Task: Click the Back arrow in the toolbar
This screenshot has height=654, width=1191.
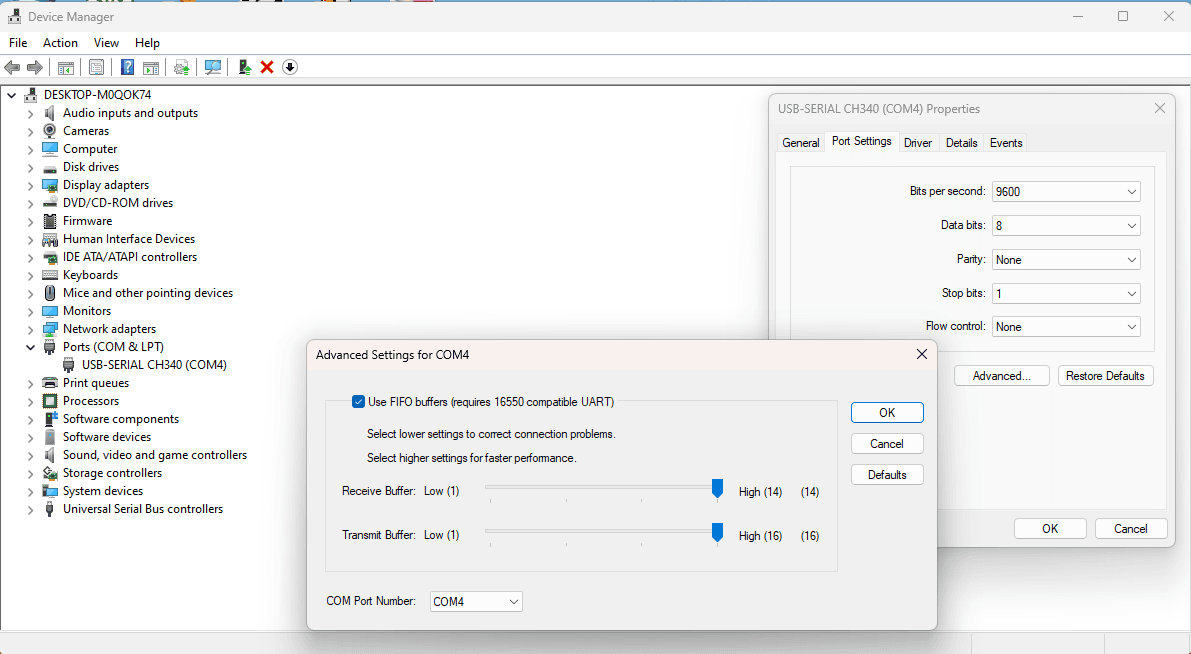Action: pos(12,68)
